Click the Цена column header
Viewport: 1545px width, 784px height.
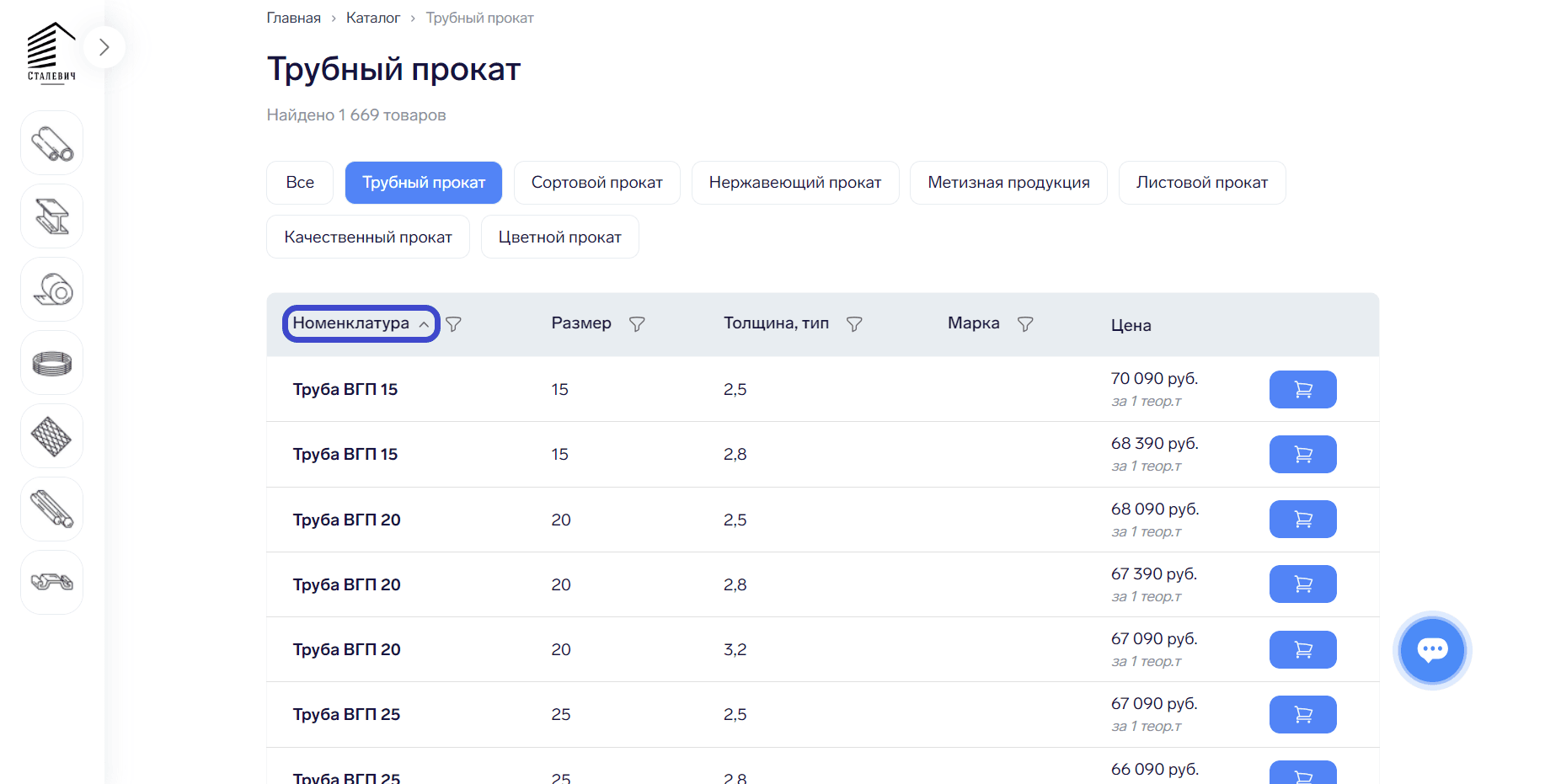1131,325
